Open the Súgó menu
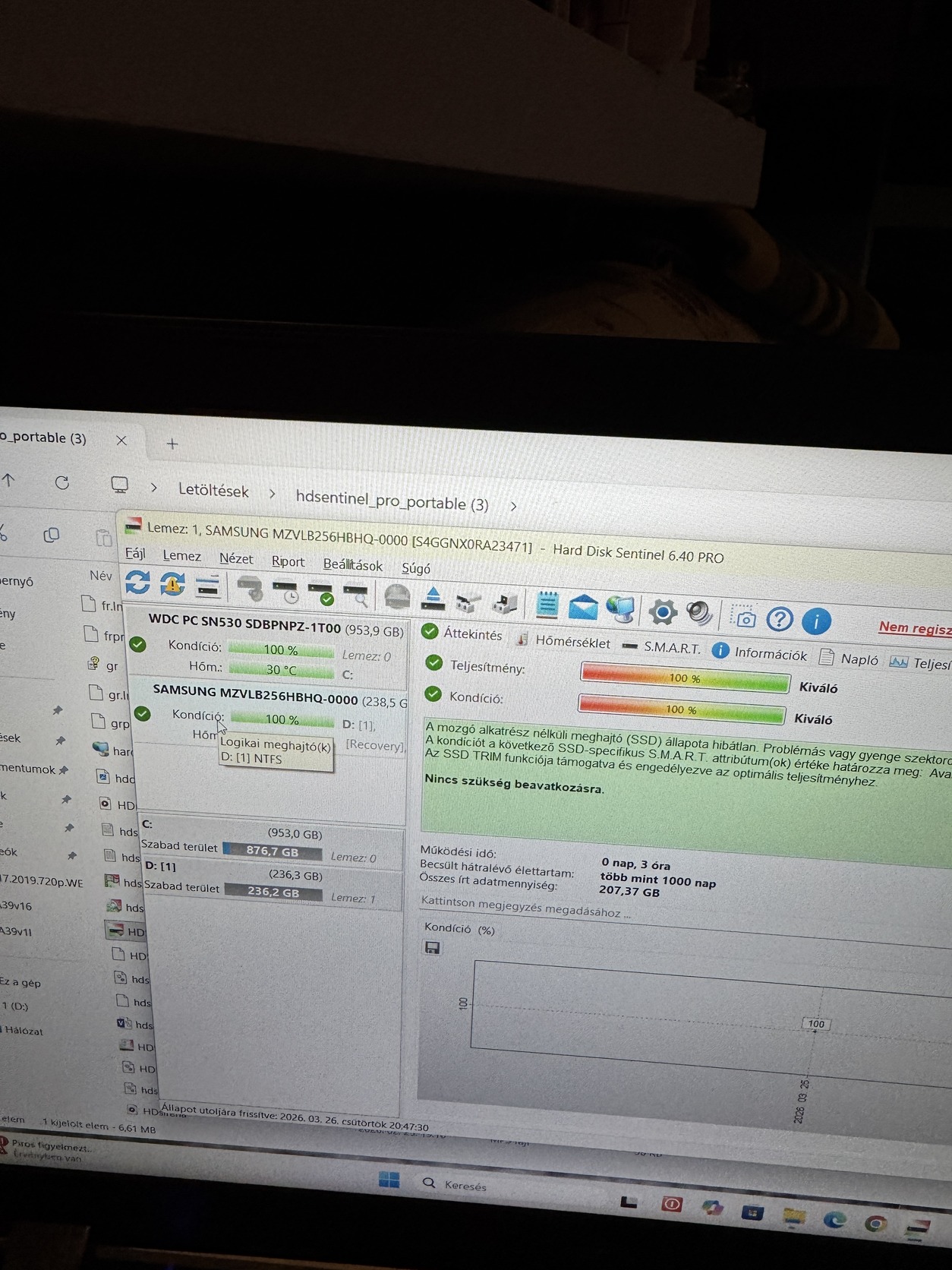Image resolution: width=952 pixels, height=1270 pixels. tap(416, 568)
